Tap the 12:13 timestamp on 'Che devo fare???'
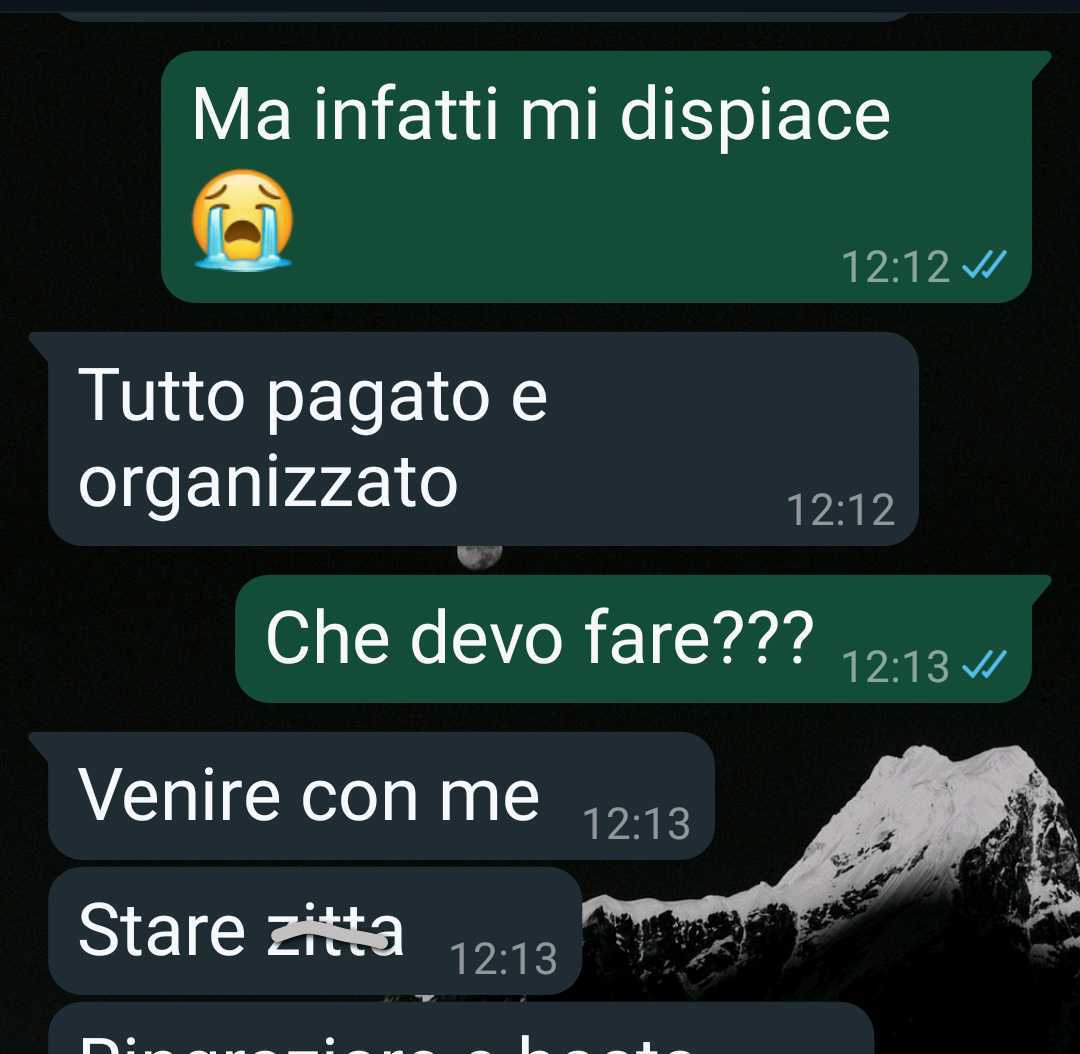Image resolution: width=1080 pixels, height=1054 pixels. point(895,666)
